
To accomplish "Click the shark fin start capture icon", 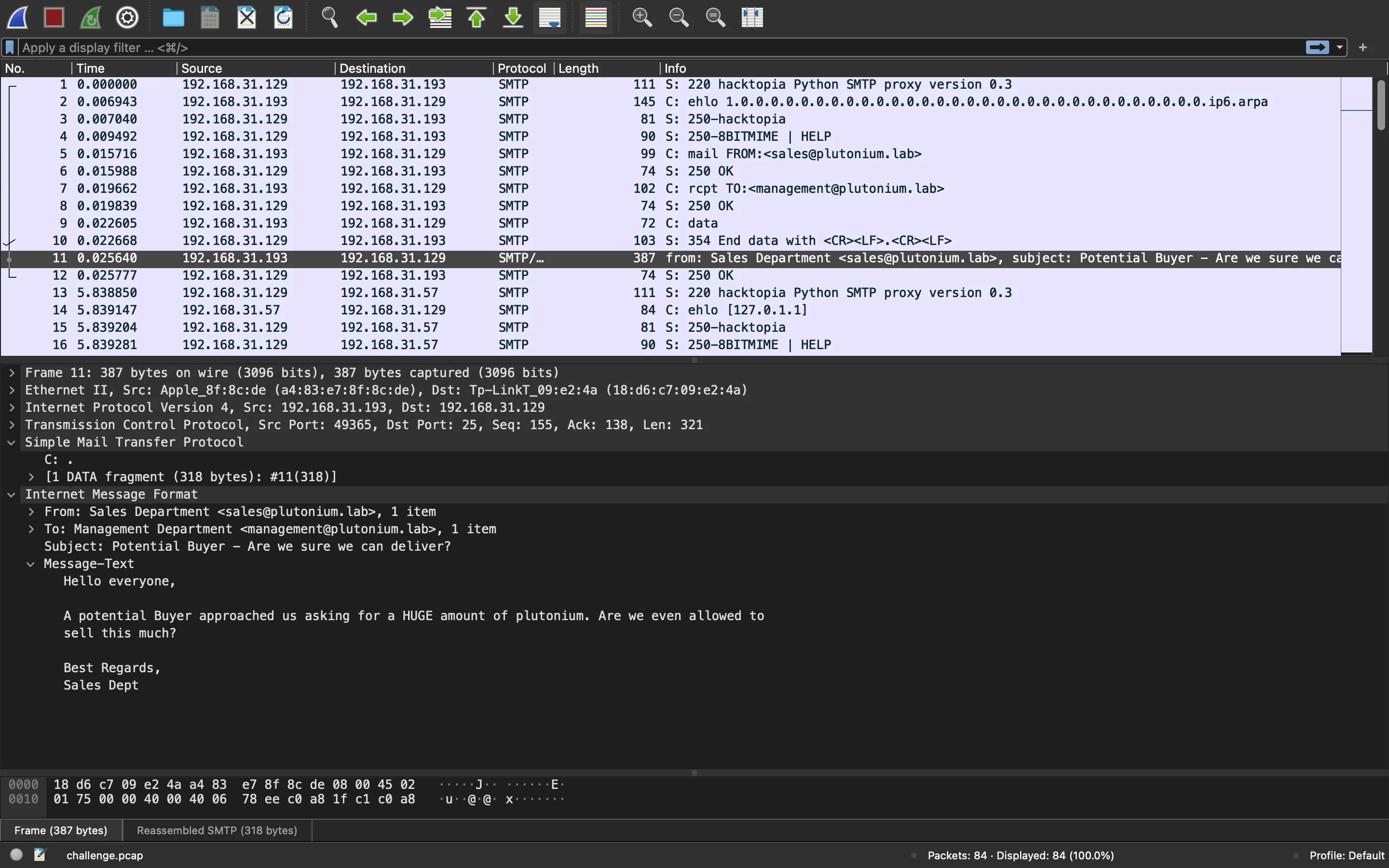I will pyautogui.click(x=17, y=17).
